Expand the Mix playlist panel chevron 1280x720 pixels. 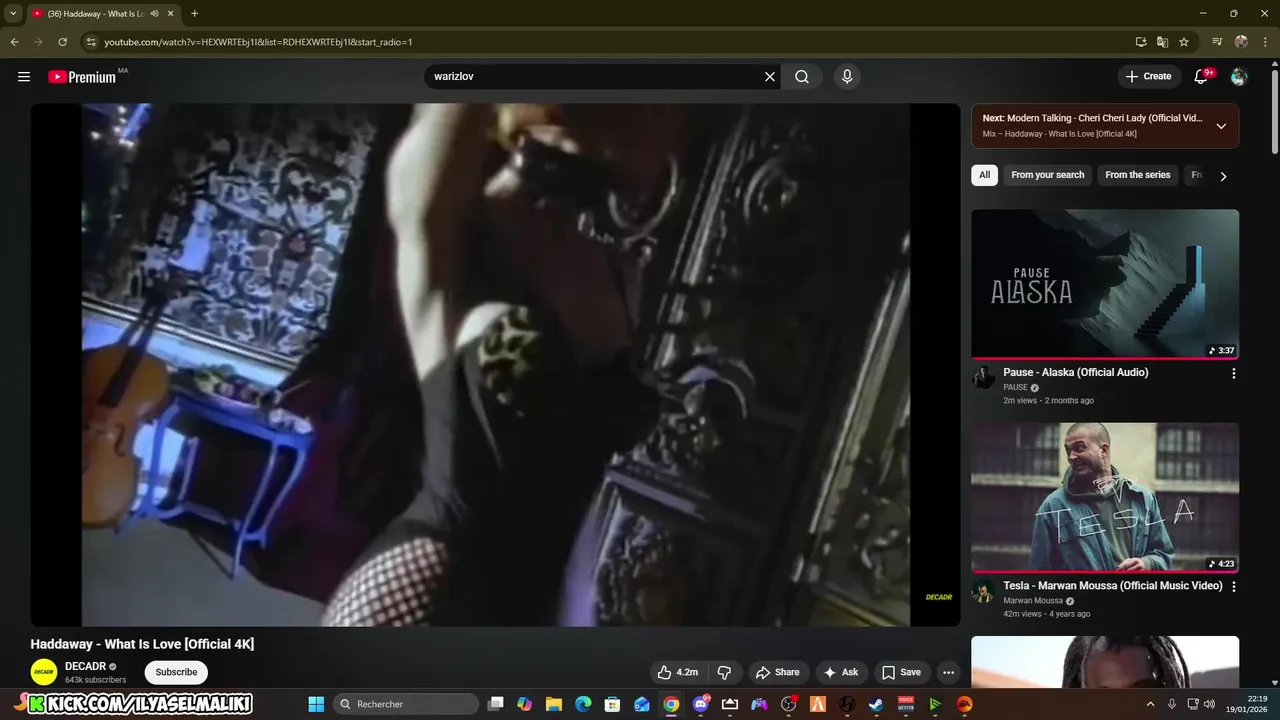pos(1221,126)
